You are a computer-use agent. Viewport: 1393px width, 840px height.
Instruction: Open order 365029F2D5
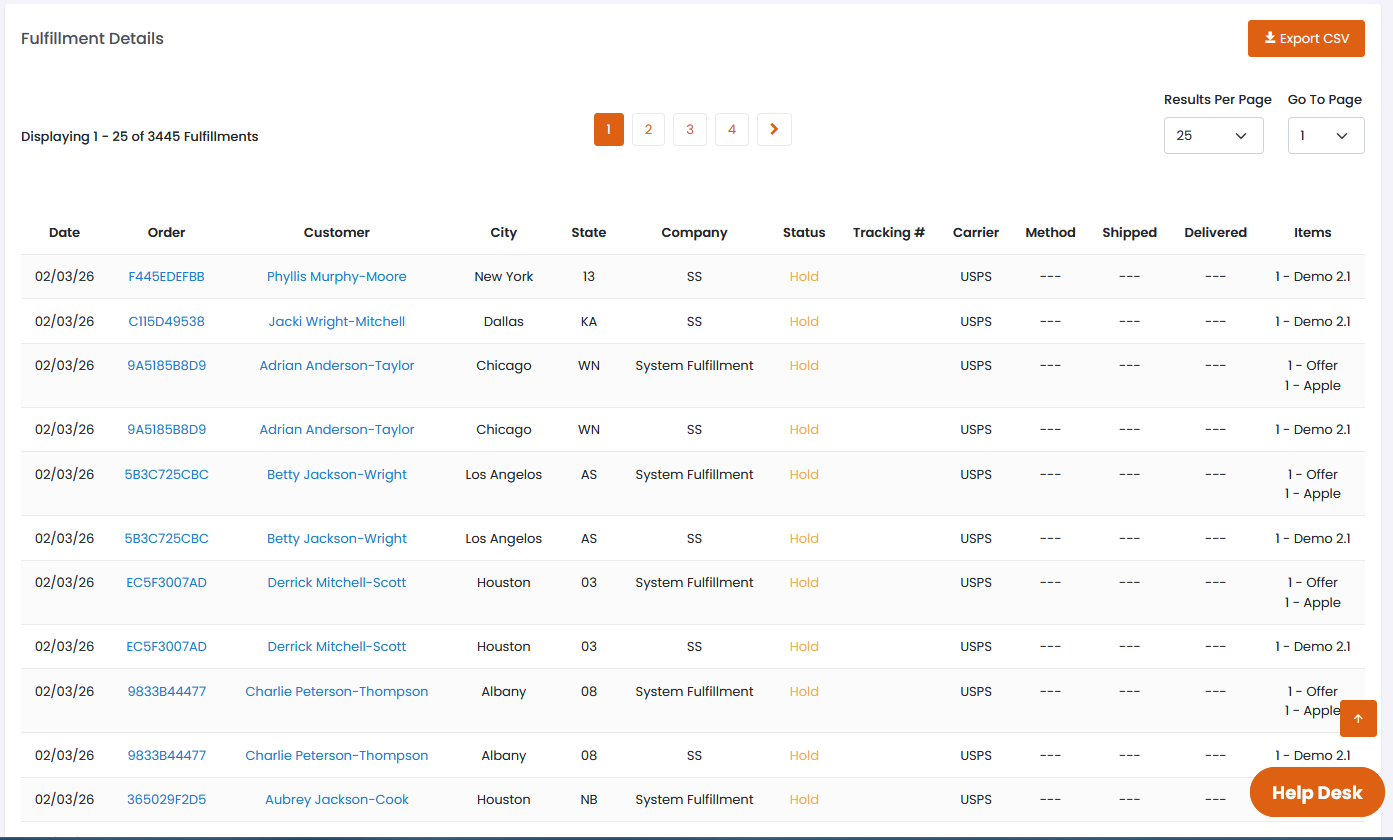point(166,800)
